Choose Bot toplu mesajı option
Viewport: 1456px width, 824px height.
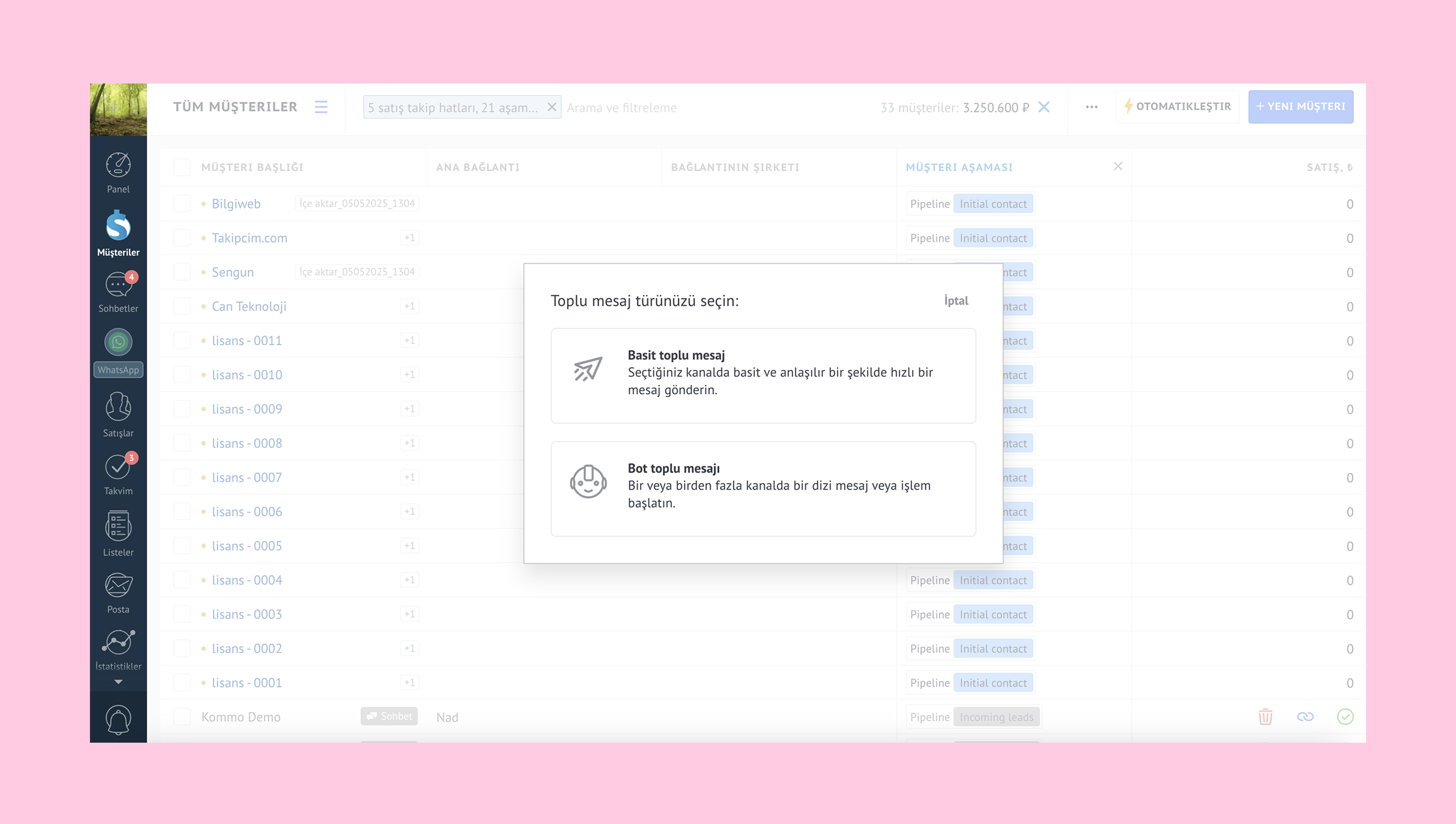pyautogui.click(x=763, y=489)
